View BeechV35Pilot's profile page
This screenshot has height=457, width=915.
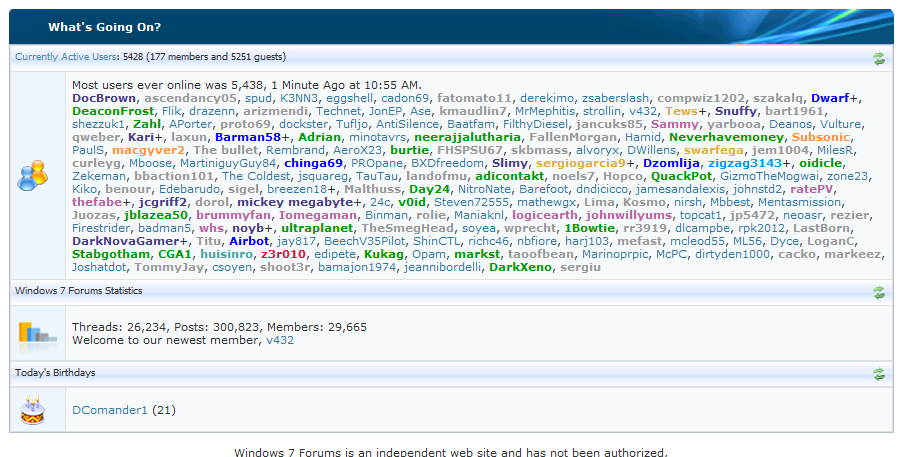click(365, 240)
